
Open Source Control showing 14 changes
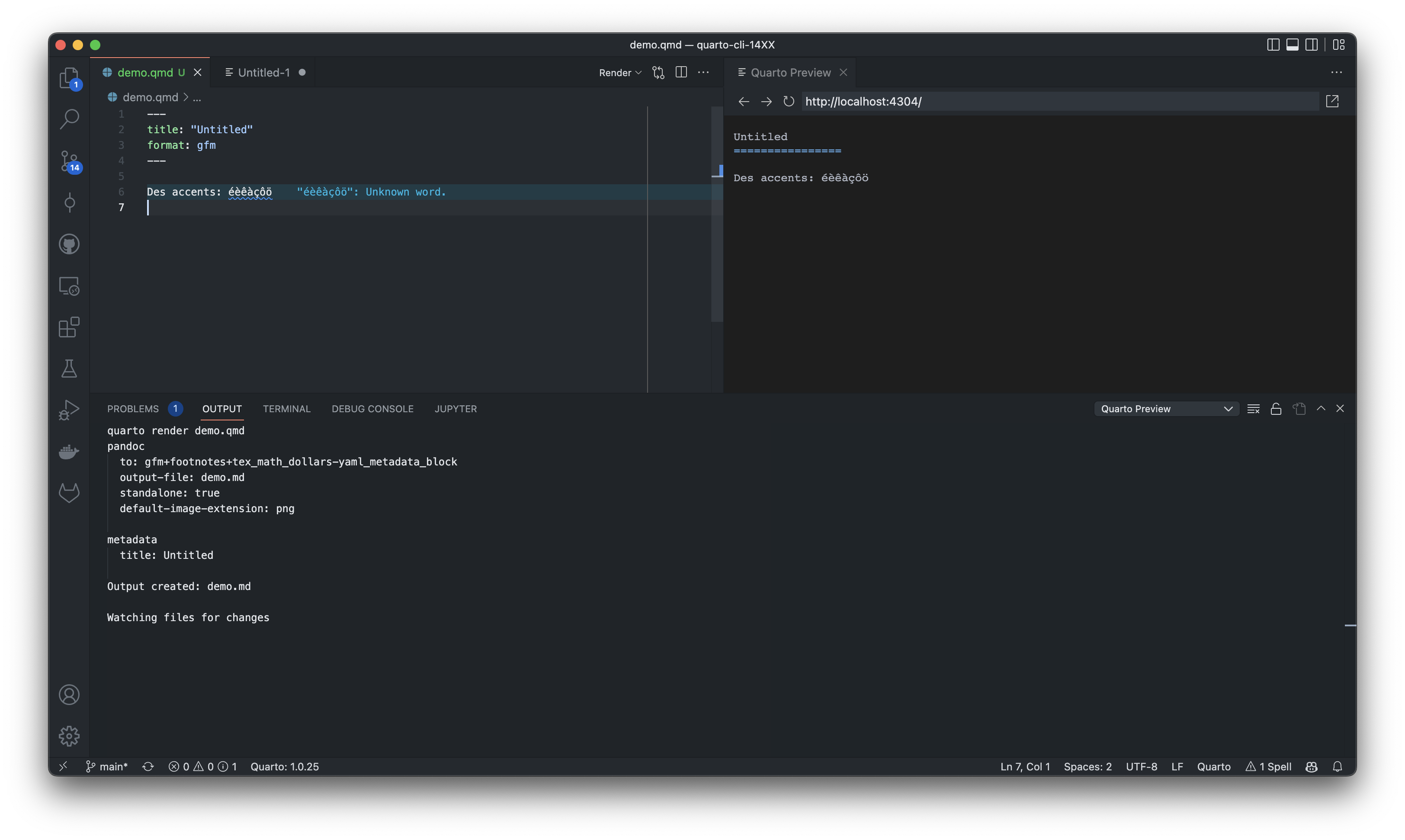pyautogui.click(x=69, y=161)
